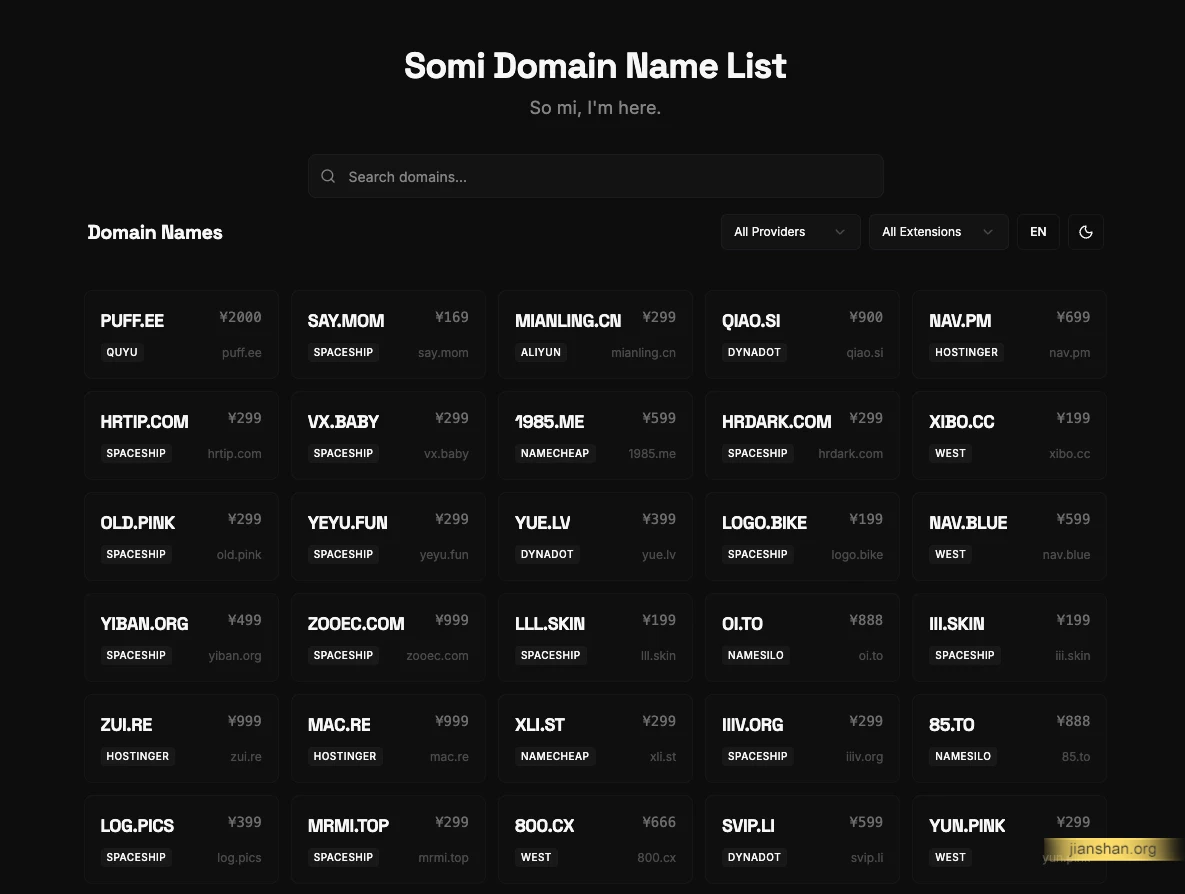Open the All Extensions dropdown

click(x=939, y=232)
